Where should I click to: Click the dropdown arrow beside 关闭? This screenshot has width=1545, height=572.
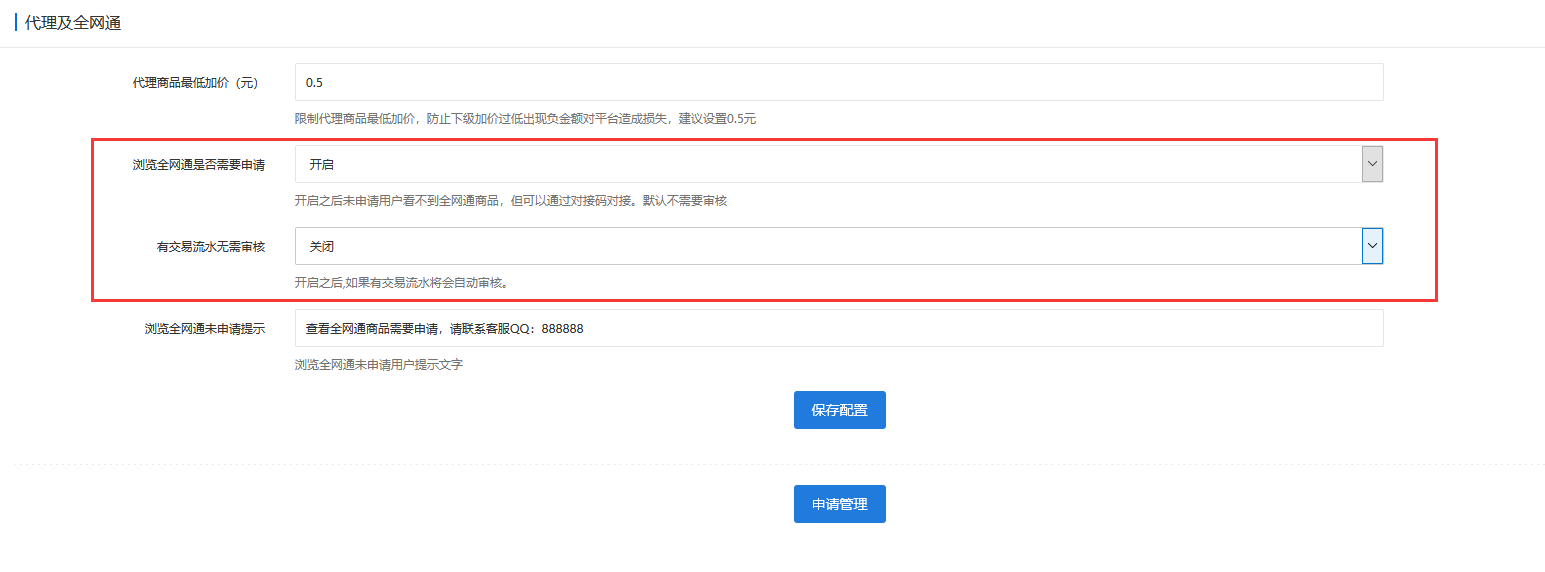pyautogui.click(x=1372, y=246)
